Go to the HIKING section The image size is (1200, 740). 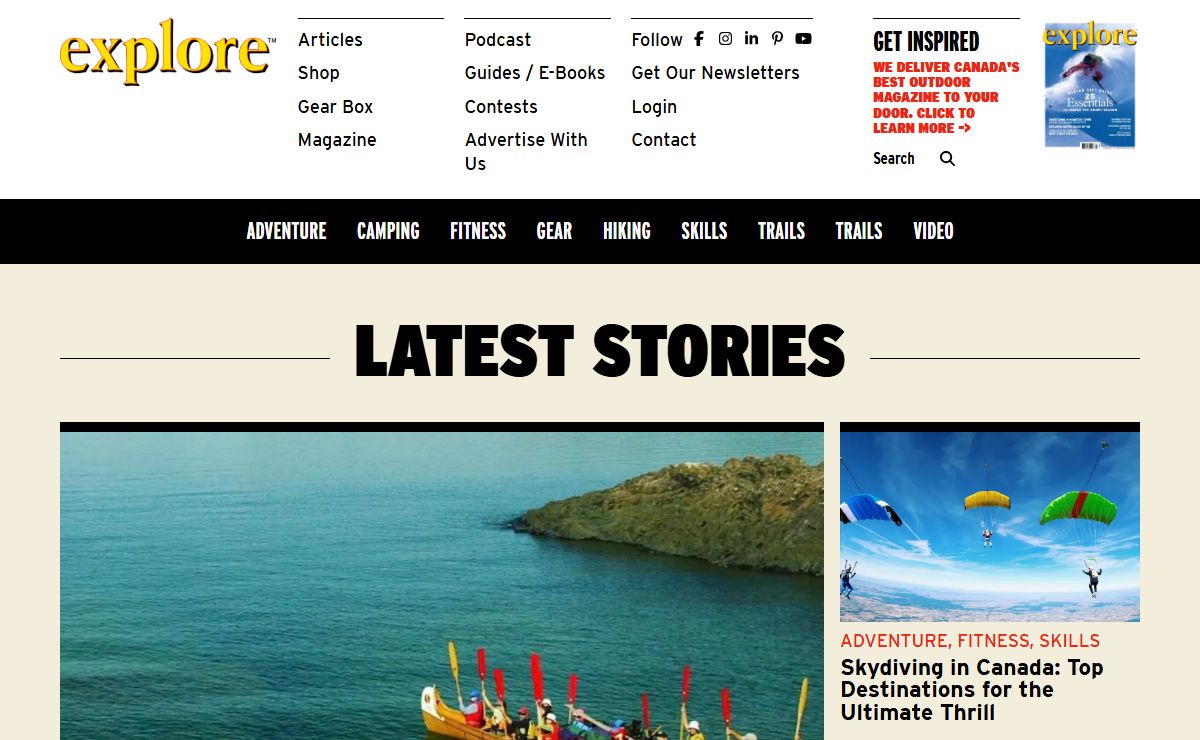(627, 231)
